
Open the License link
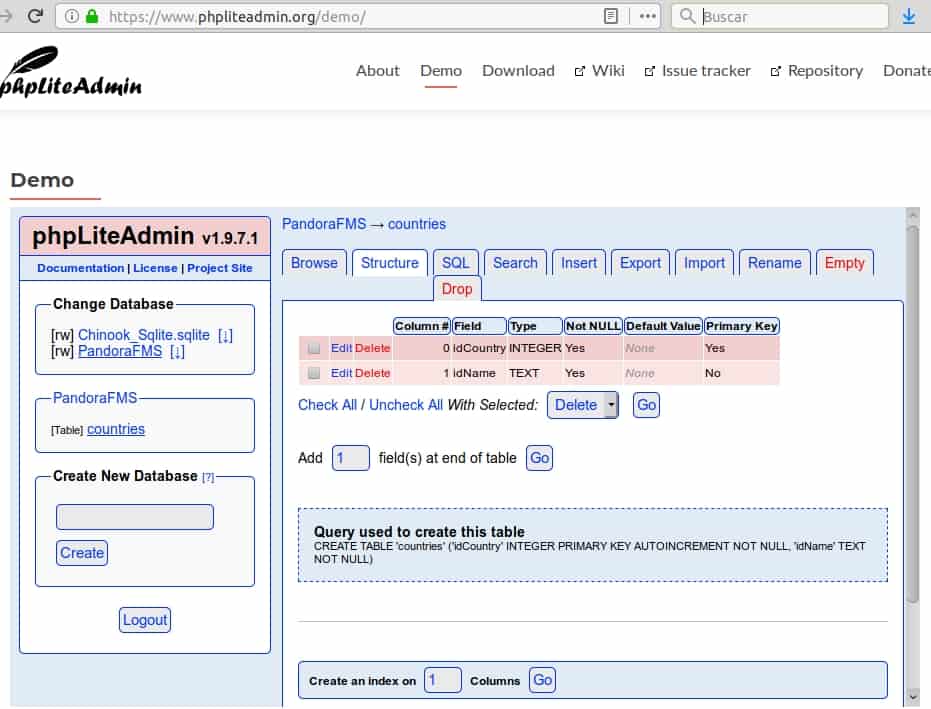(155, 268)
